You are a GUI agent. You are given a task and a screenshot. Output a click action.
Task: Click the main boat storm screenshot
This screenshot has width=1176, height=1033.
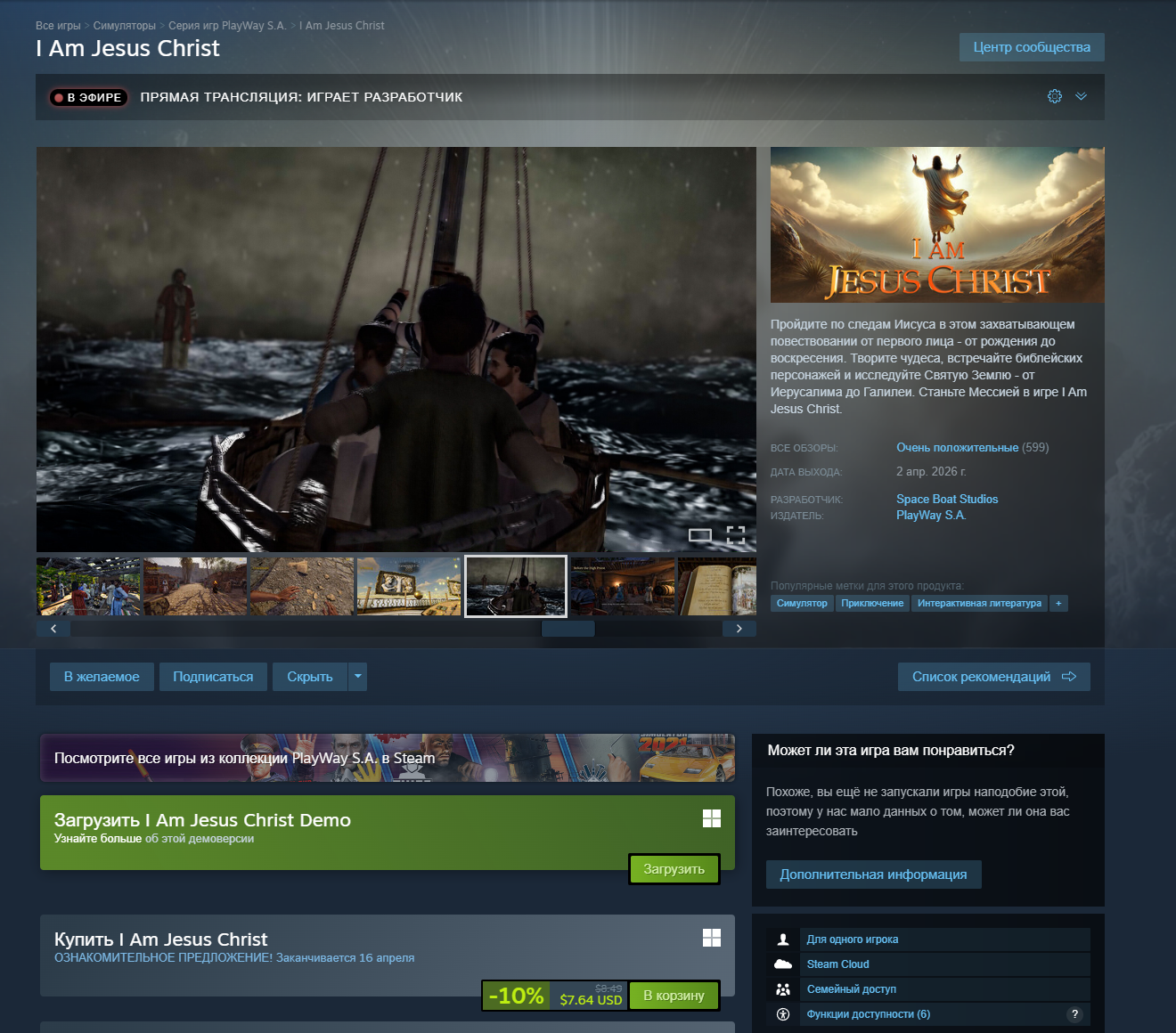(396, 349)
